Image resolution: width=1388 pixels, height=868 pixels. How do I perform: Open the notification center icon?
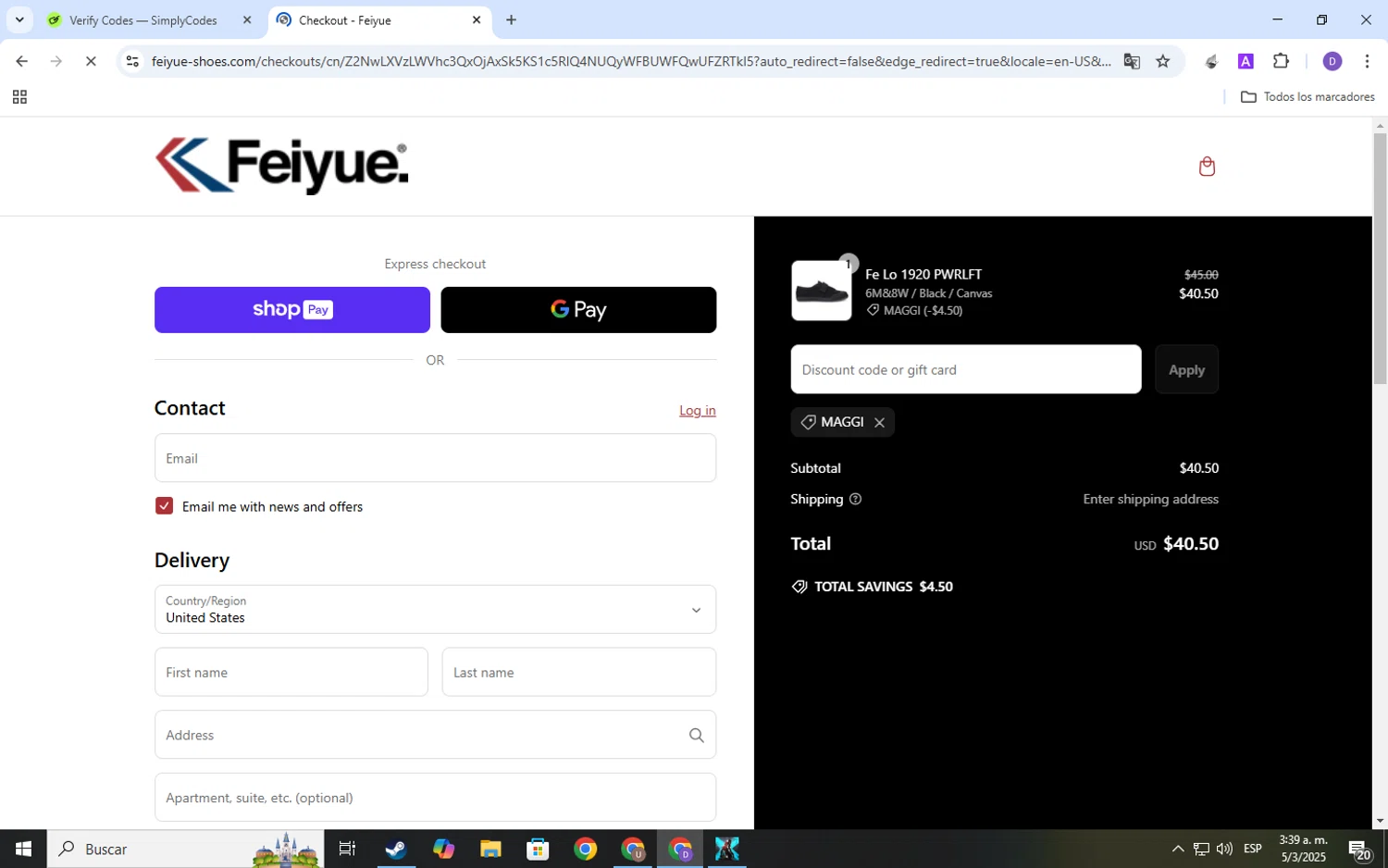1359,849
